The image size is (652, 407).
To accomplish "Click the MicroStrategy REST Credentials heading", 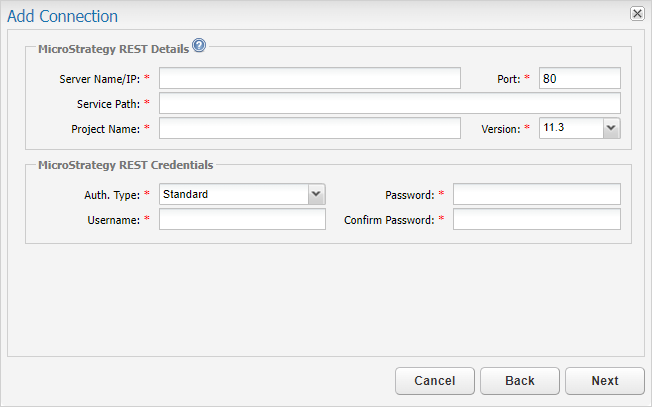I will point(126,165).
